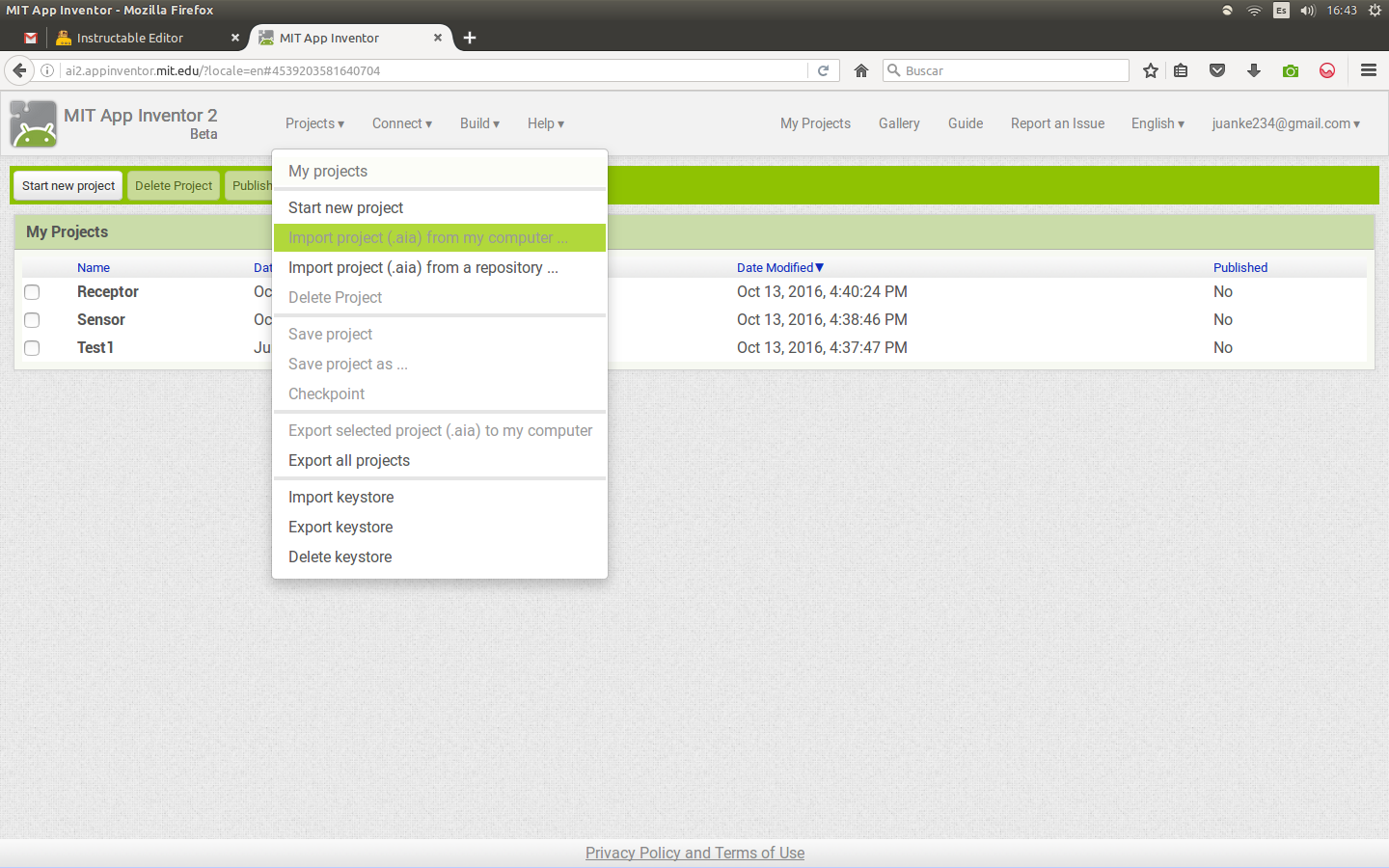Open the Help dropdown menu
The height and width of the screenshot is (868, 1389).
[545, 123]
